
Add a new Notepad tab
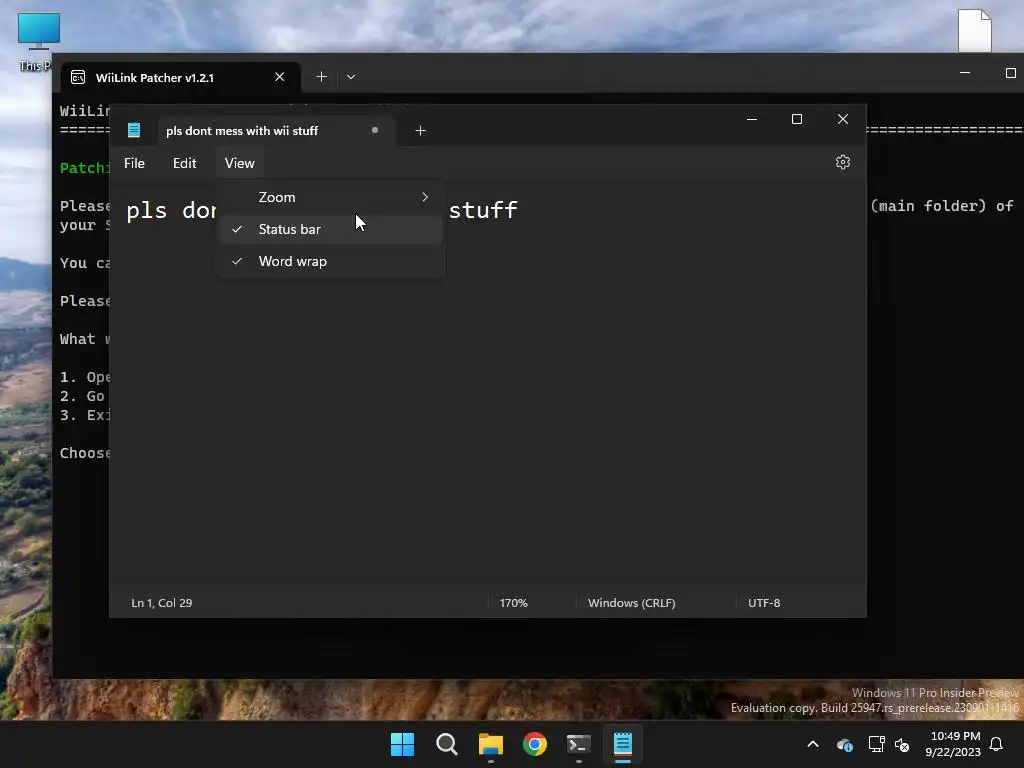coord(421,131)
